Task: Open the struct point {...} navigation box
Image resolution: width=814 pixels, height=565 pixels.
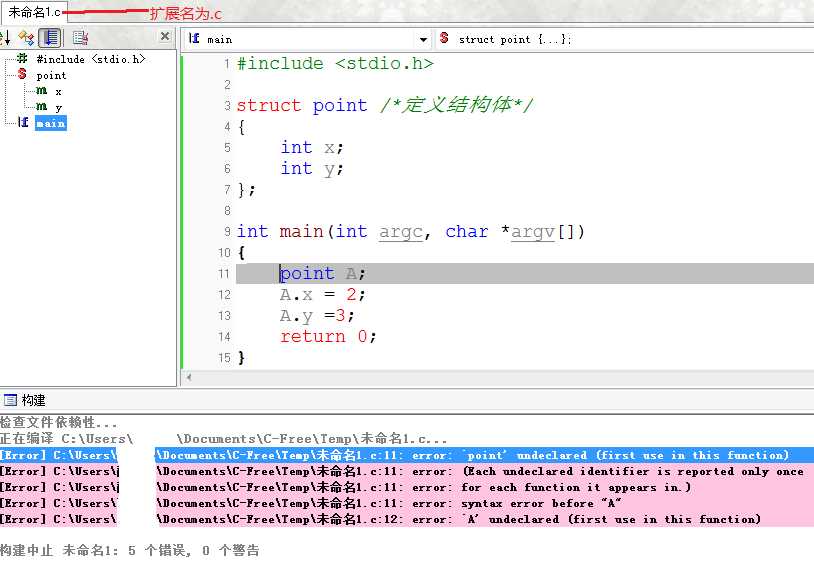Action: [x=623, y=39]
